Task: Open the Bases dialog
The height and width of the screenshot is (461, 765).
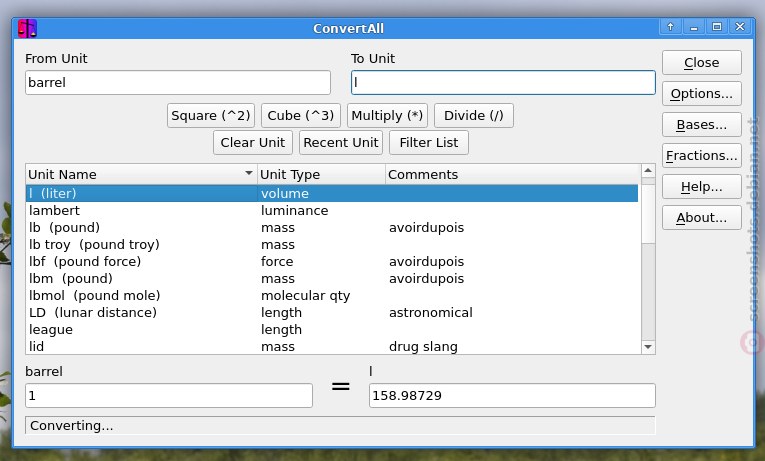Action: [702, 125]
